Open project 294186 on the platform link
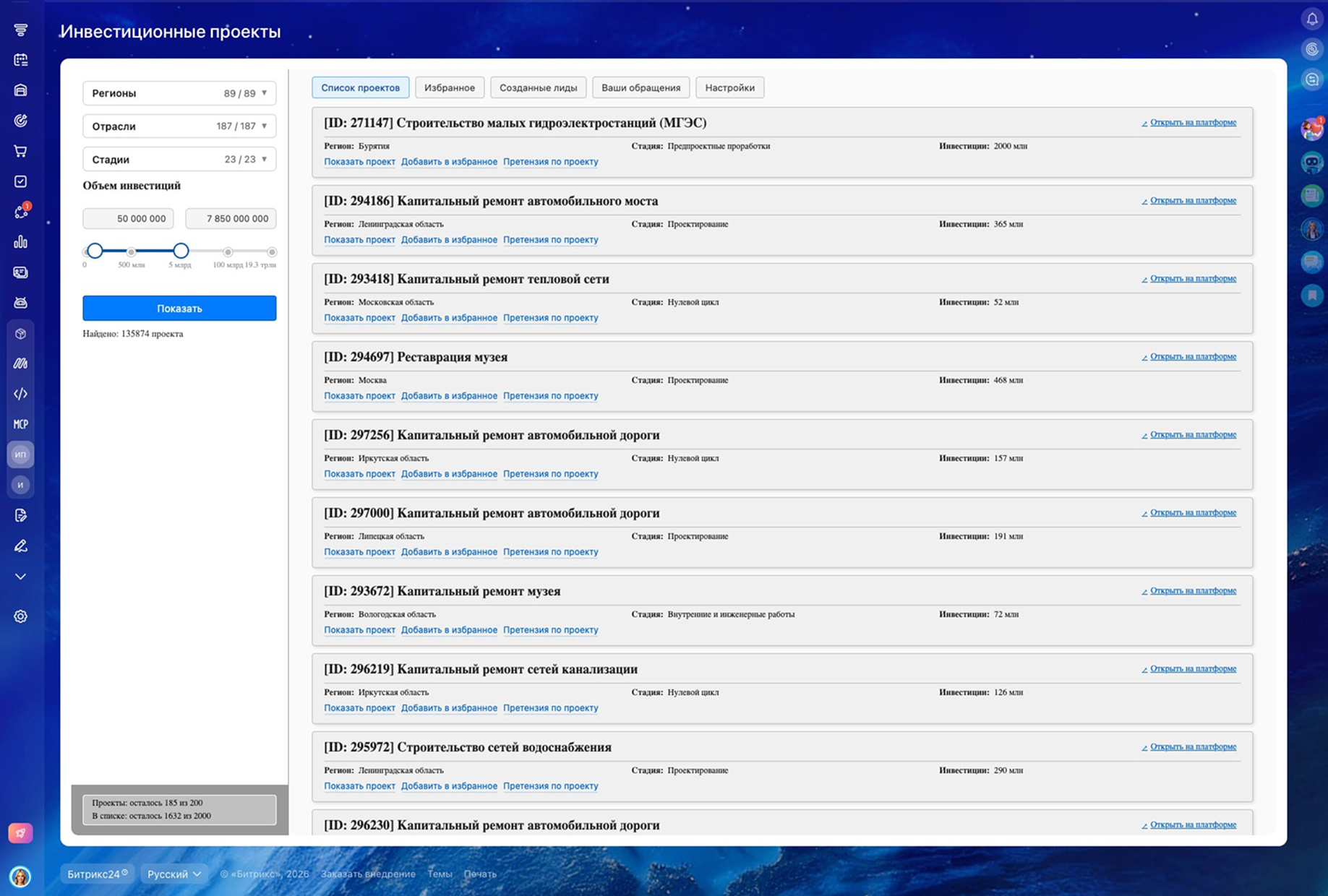1328x896 pixels. pos(1192,201)
